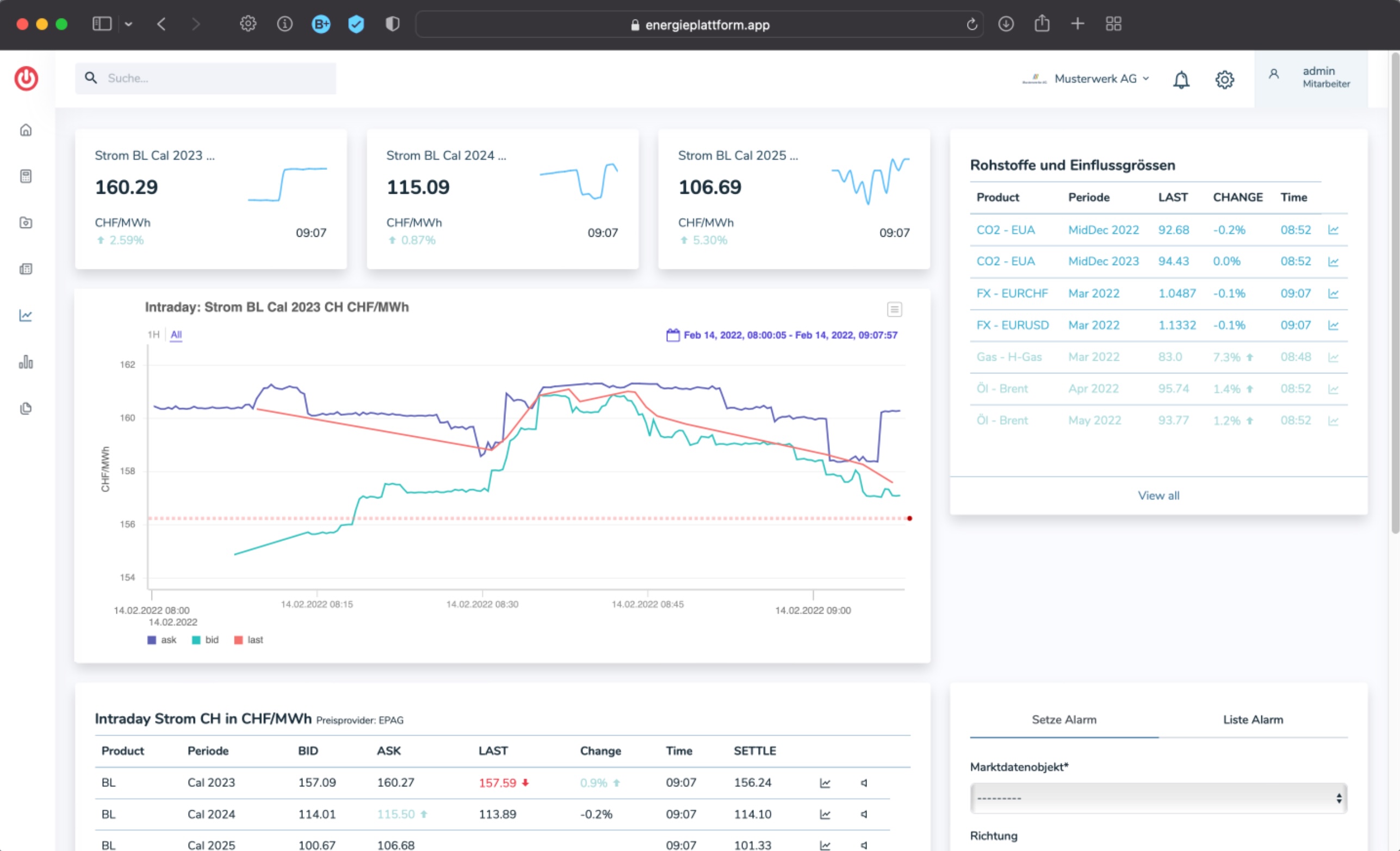Expand the browser sidebar chevron dropdown
This screenshot has height=851, width=1400.
click(x=128, y=24)
